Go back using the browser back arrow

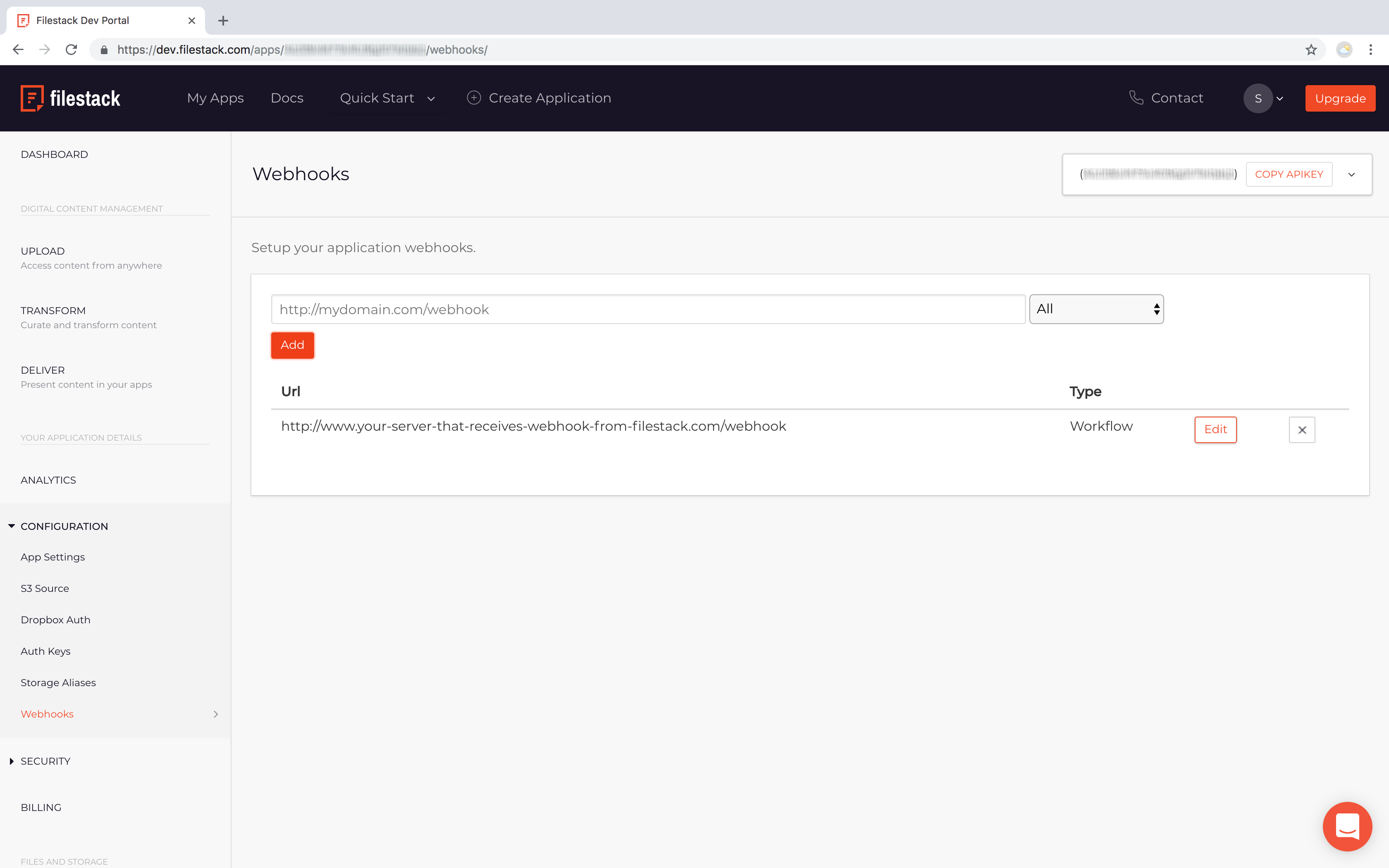pyautogui.click(x=18, y=50)
